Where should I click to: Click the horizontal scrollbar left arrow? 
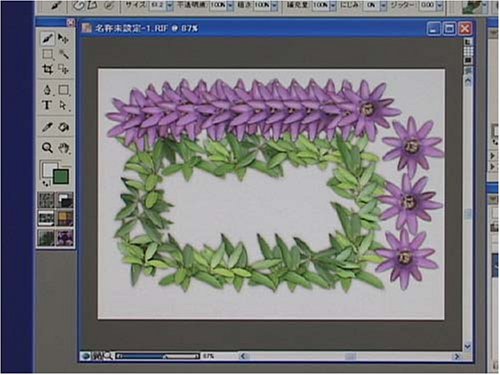coord(243,356)
